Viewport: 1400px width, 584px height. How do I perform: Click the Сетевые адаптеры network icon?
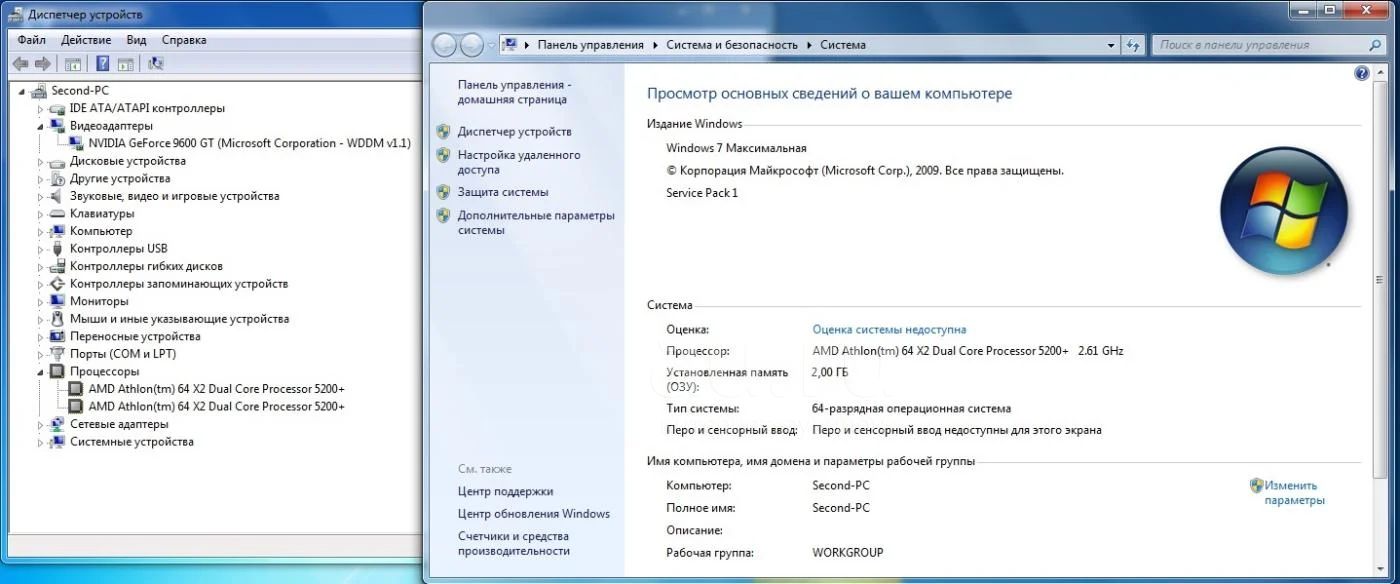coord(57,424)
